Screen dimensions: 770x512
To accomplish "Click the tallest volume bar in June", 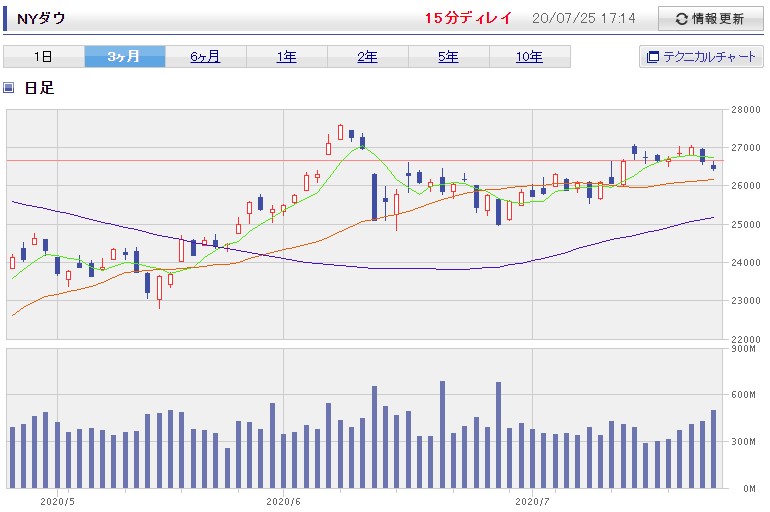I will (x=442, y=434).
